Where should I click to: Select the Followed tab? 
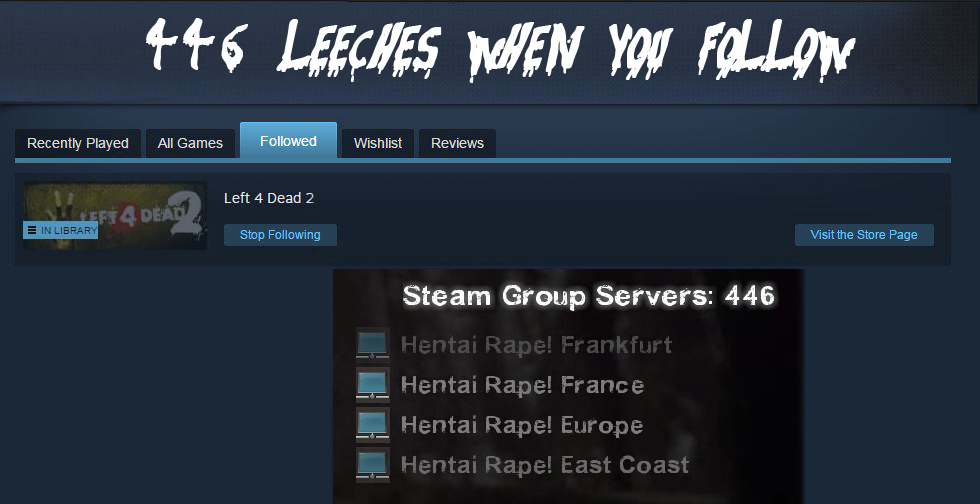pos(288,141)
